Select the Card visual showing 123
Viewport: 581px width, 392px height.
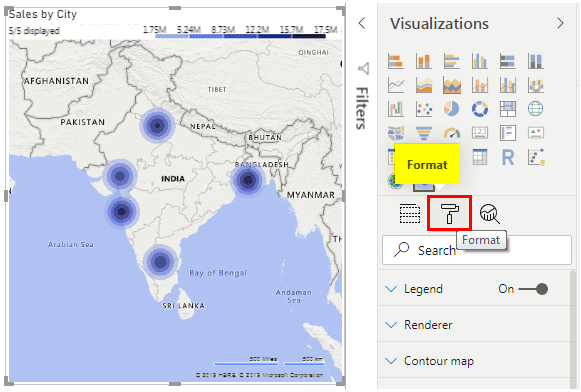(x=479, y=133)
